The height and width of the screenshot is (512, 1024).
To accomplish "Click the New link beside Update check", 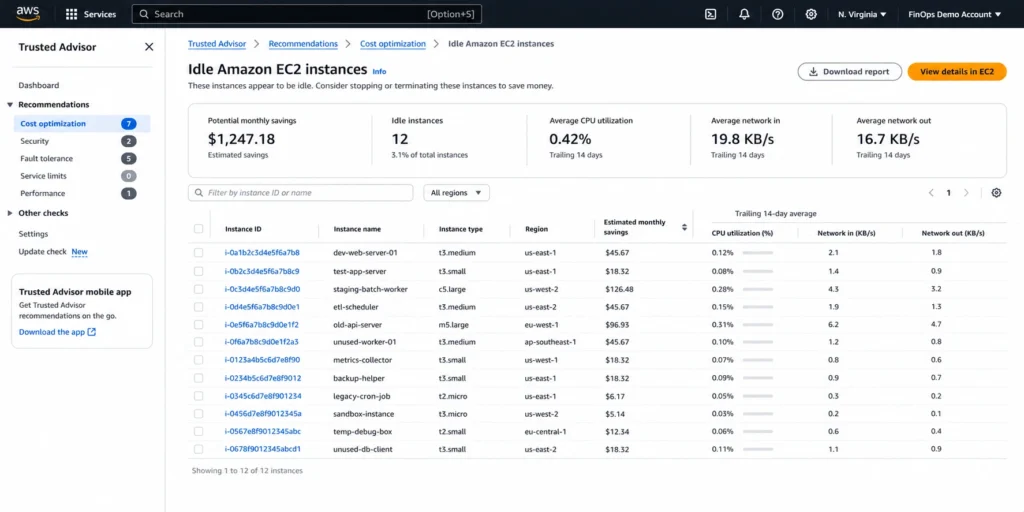I will click(x=79, y=251).
